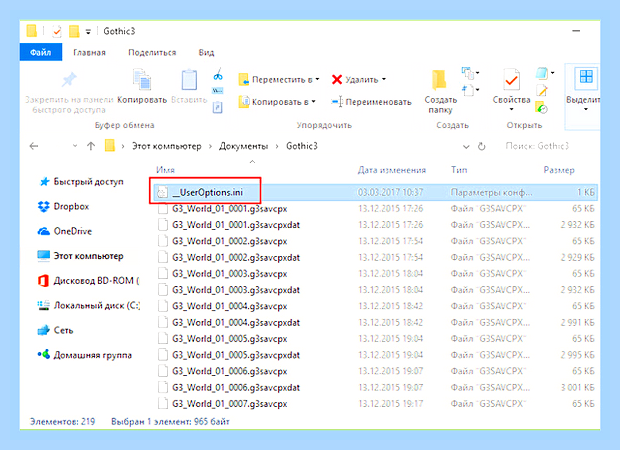Click the This PC (Этот компьютер) monitor icon

tap(43, 256)
